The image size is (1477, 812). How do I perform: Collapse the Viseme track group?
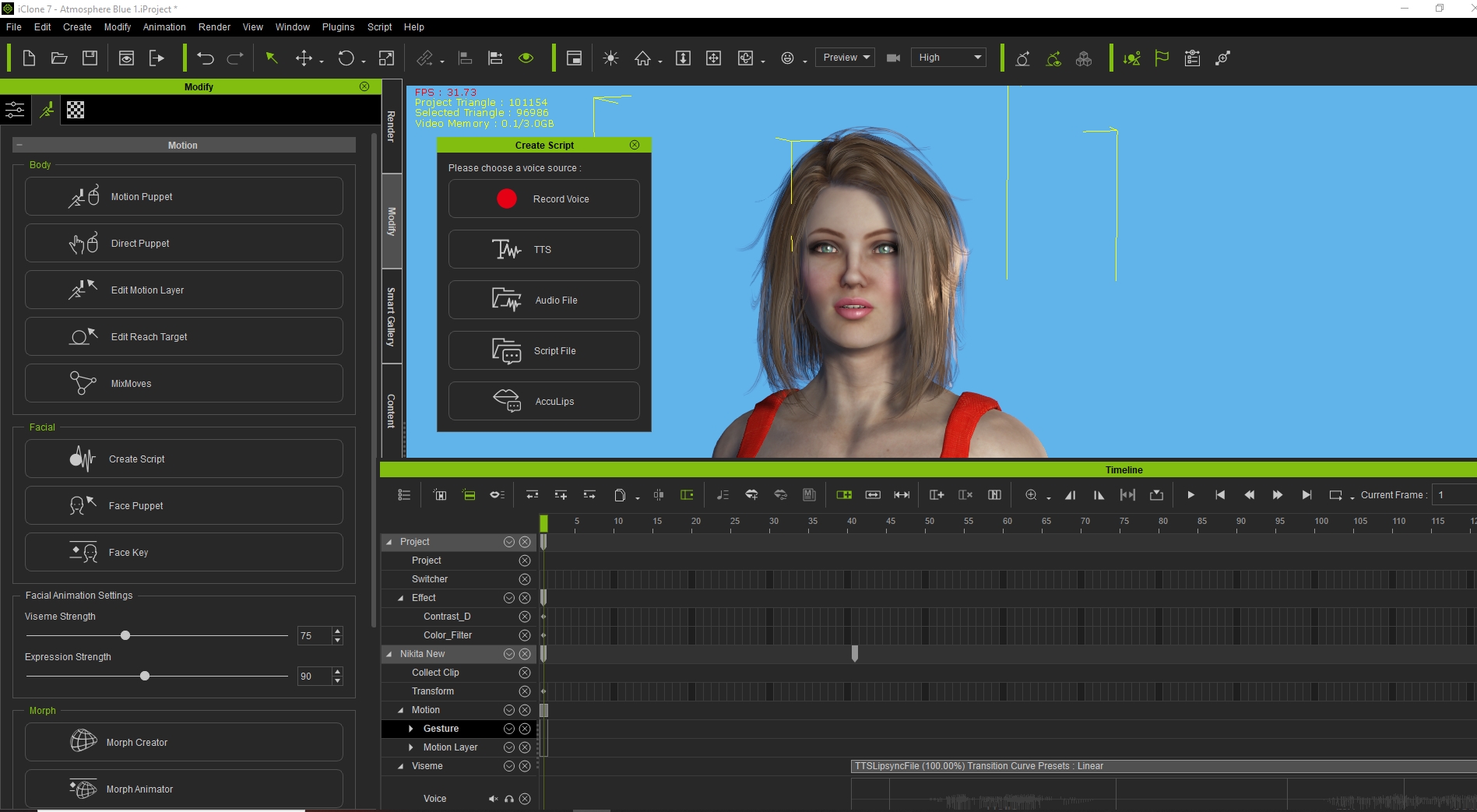(401, 766)
